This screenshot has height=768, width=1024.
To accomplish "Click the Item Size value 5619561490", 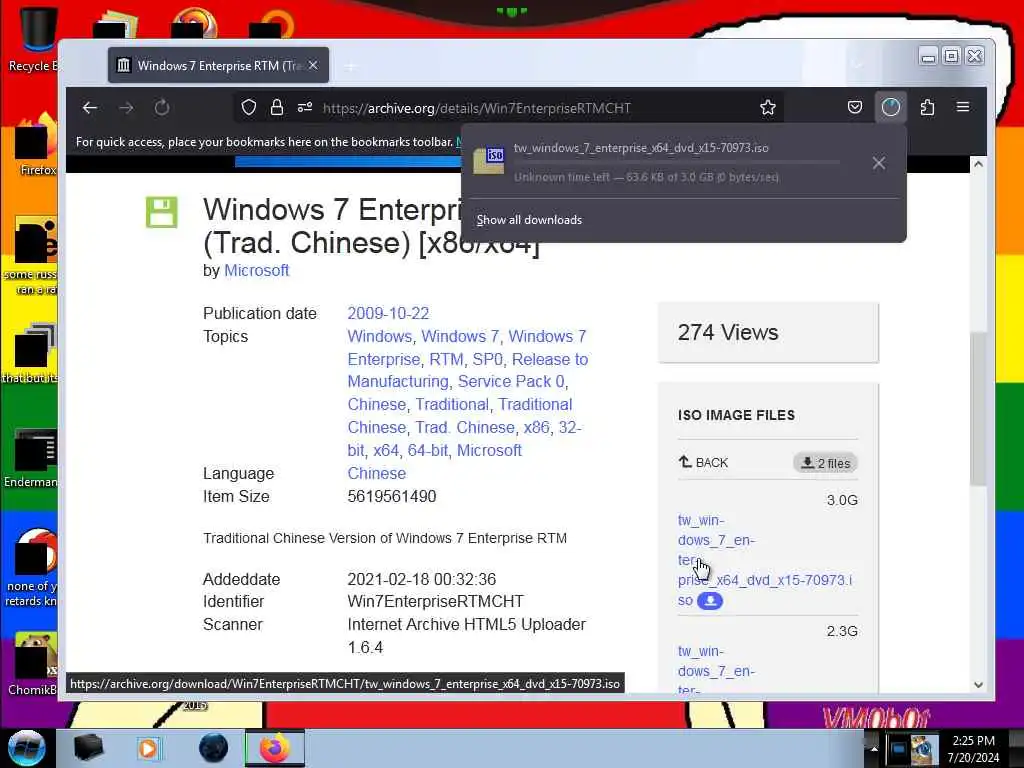I will (x=392, y=496).
